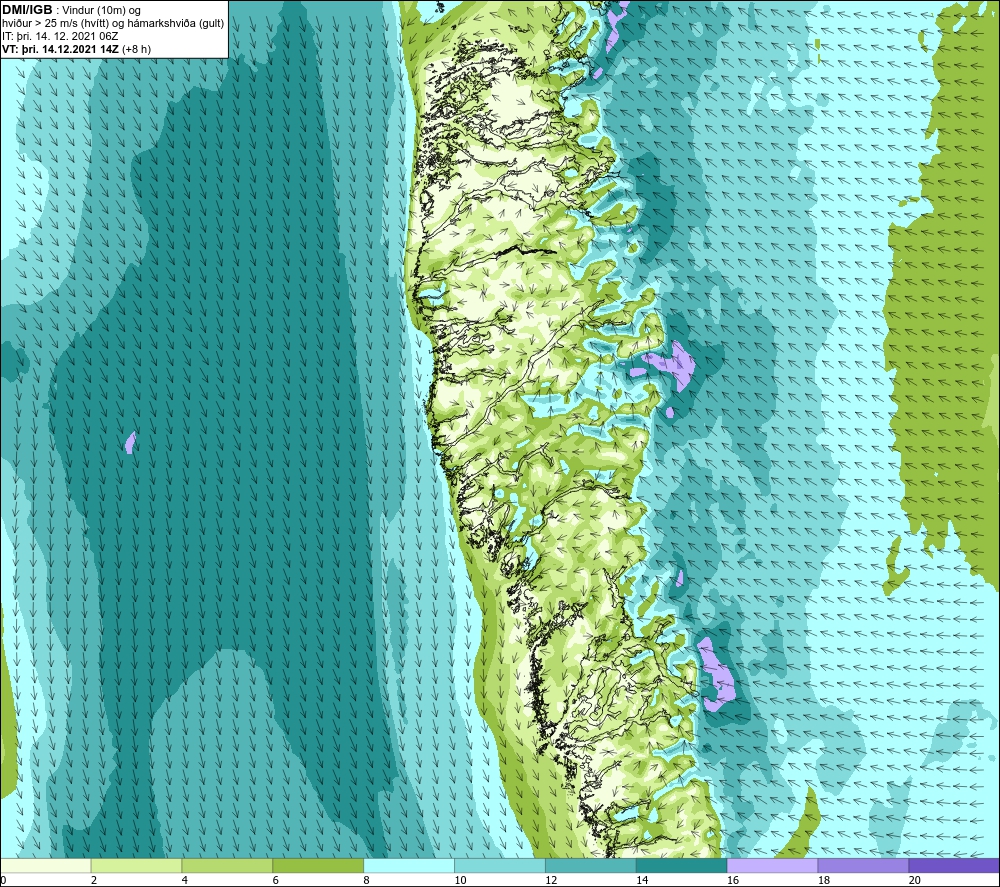Click the 6–8 m/s olive green swatch

pos(318,865)
